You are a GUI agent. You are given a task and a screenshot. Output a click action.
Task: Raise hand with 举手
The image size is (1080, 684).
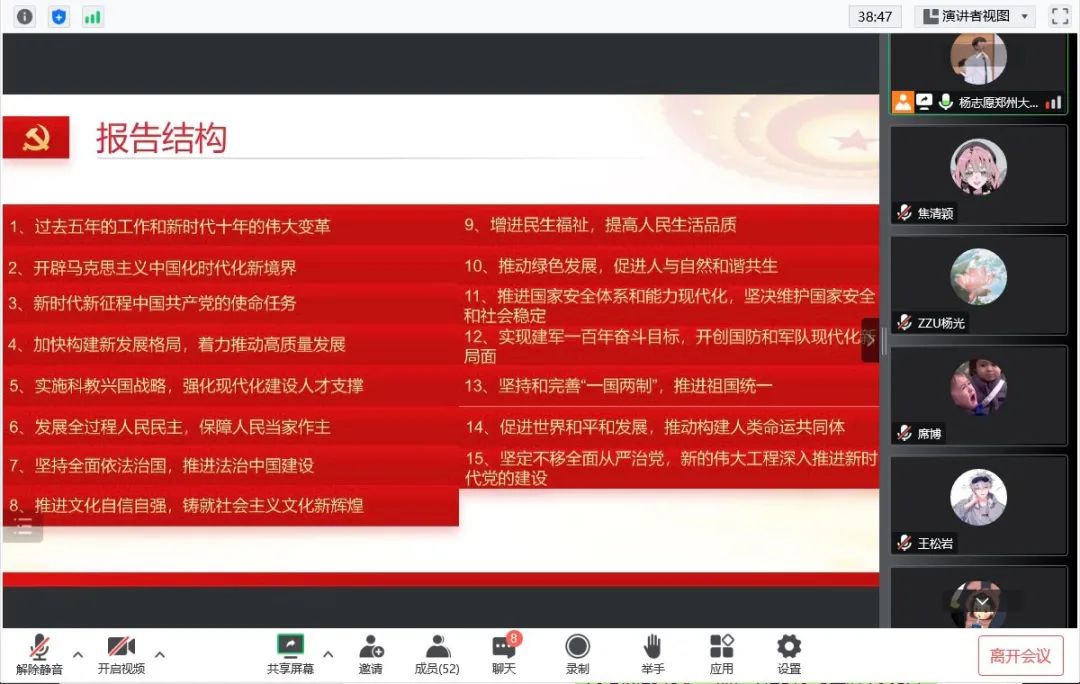click(x=652, y=654)
